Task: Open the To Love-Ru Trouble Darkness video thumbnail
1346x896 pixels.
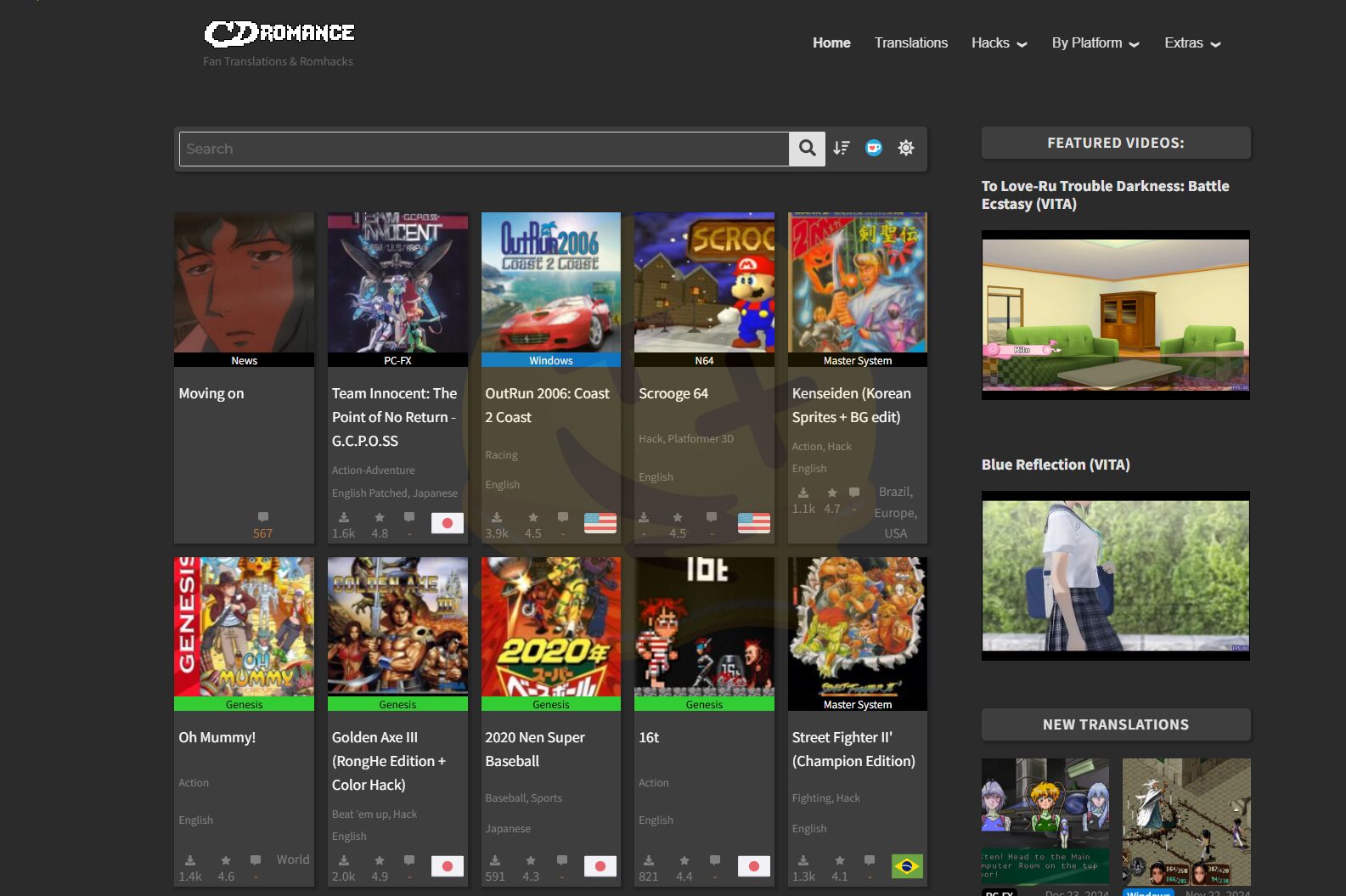Action: pyautogui.click(x=1116, y=315)
